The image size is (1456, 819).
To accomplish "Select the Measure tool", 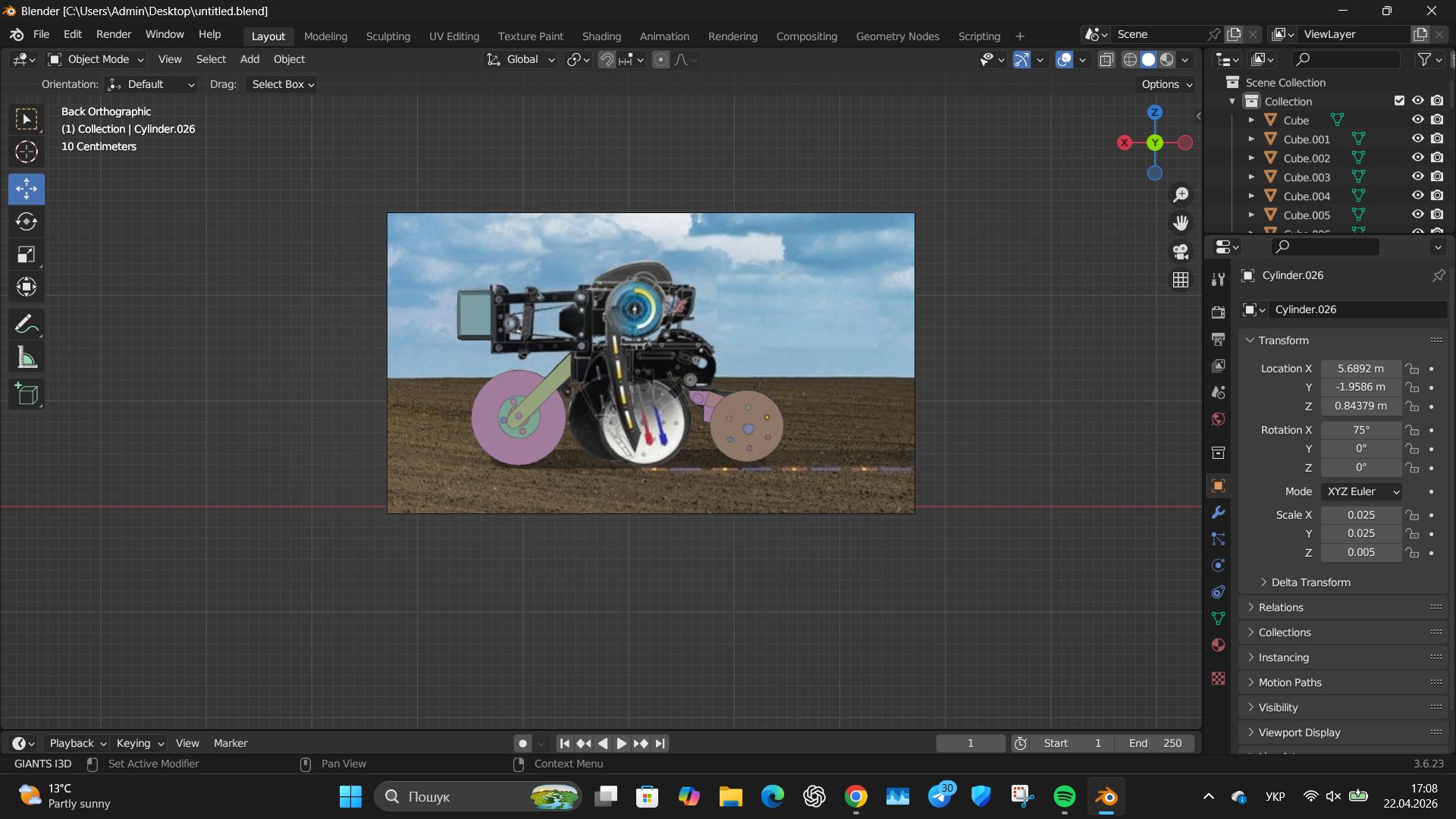I will click(x=26, y=356).
